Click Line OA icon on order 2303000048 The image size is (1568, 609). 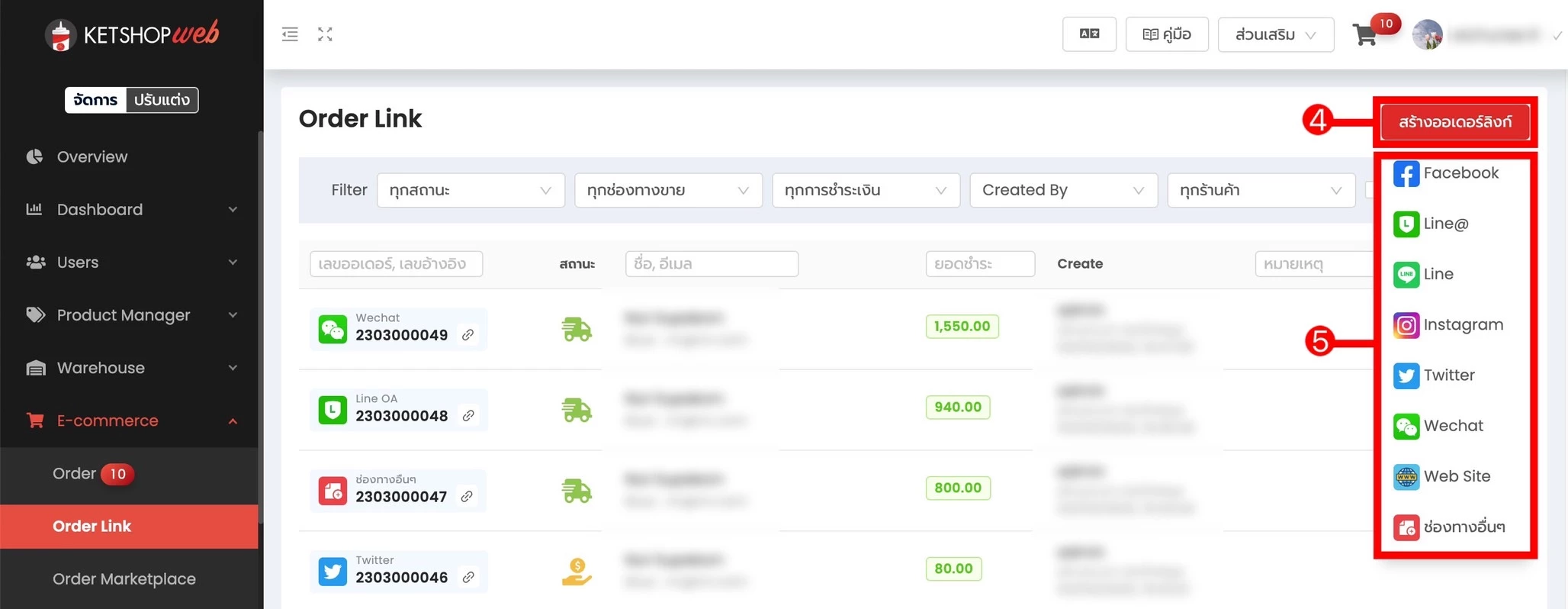[333, 411]
